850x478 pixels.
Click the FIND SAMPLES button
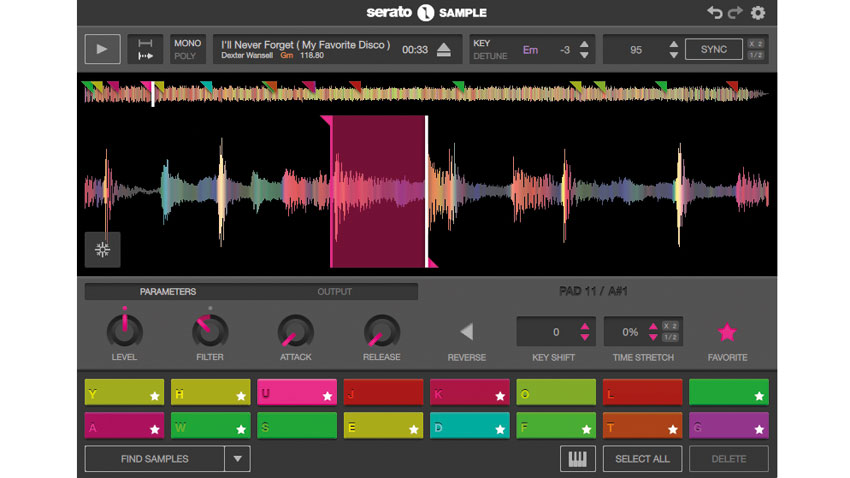pos(154,459)
